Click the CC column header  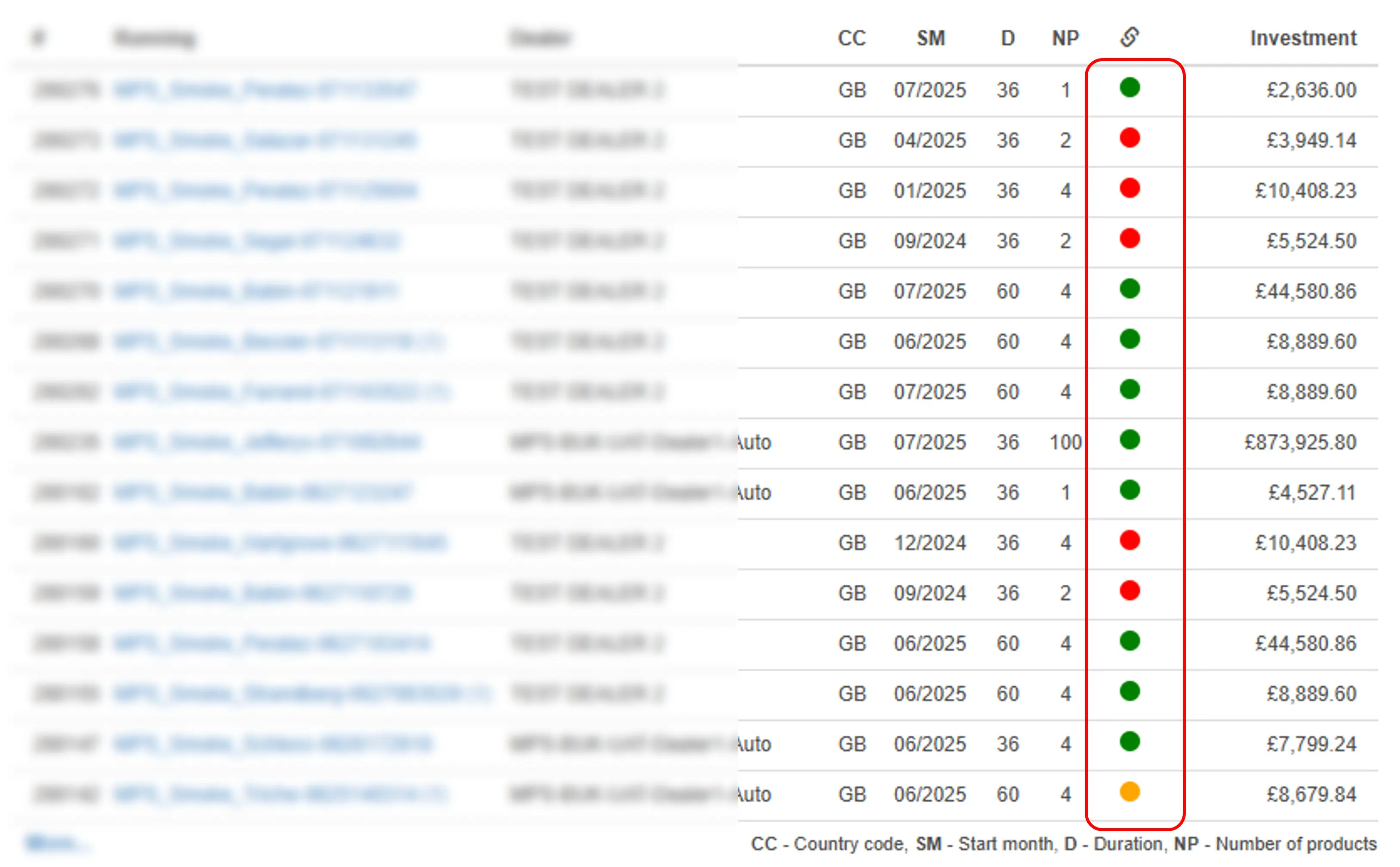coord(851,38)
